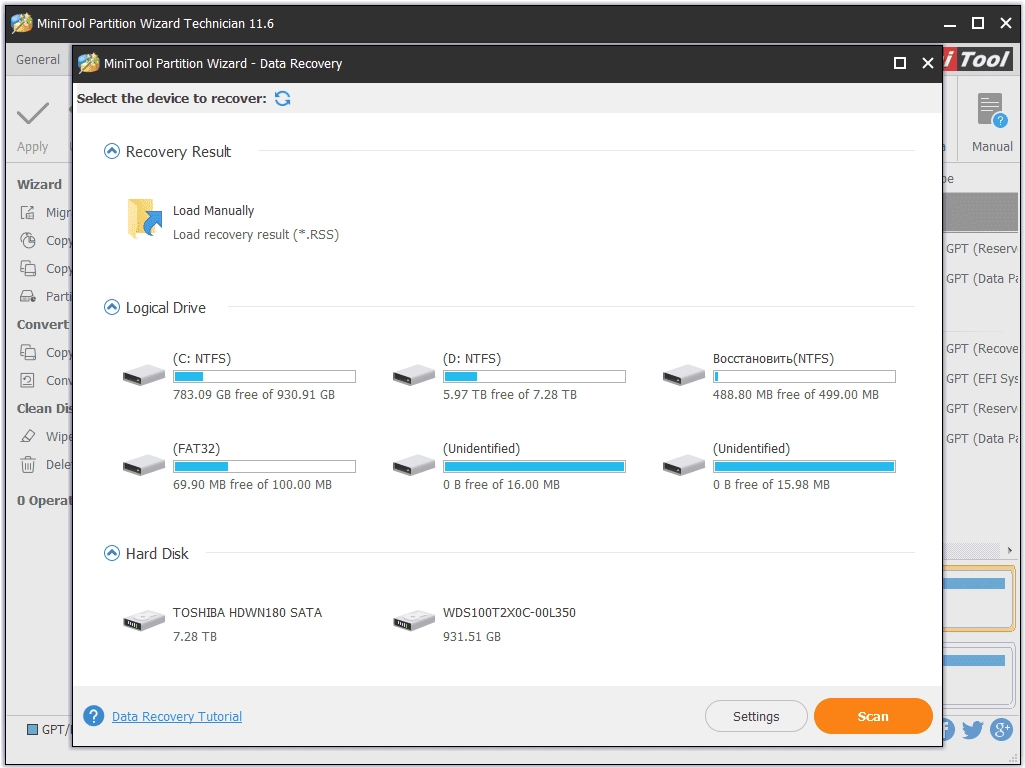Click '5.97 TB free of 7.28 TB' text

point(510,395)
